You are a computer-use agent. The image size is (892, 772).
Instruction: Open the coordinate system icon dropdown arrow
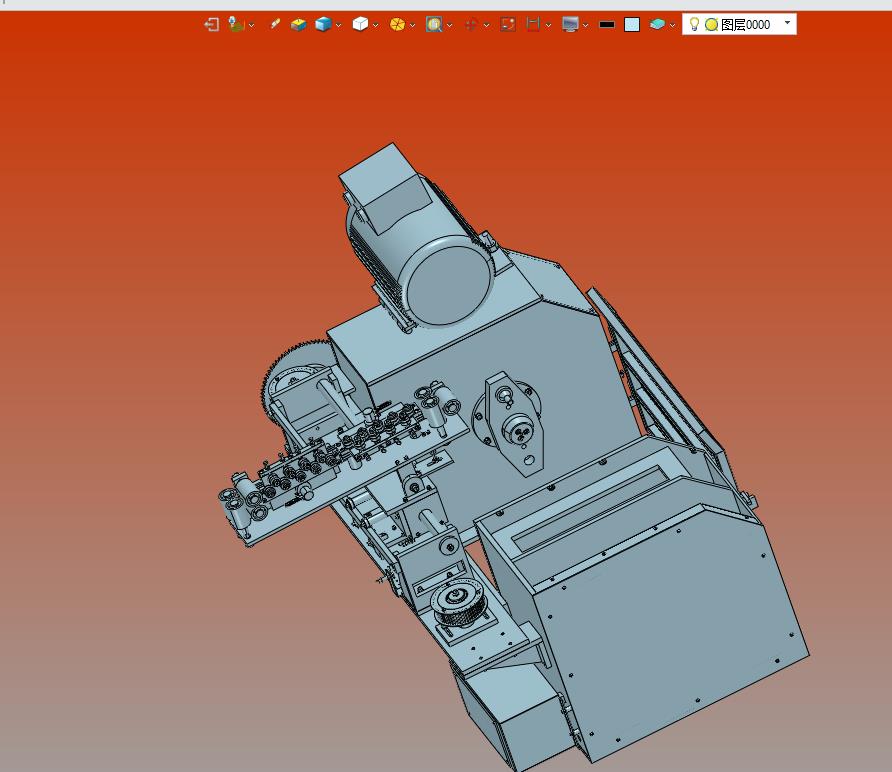pyautogui.click(x=251, y=25)
